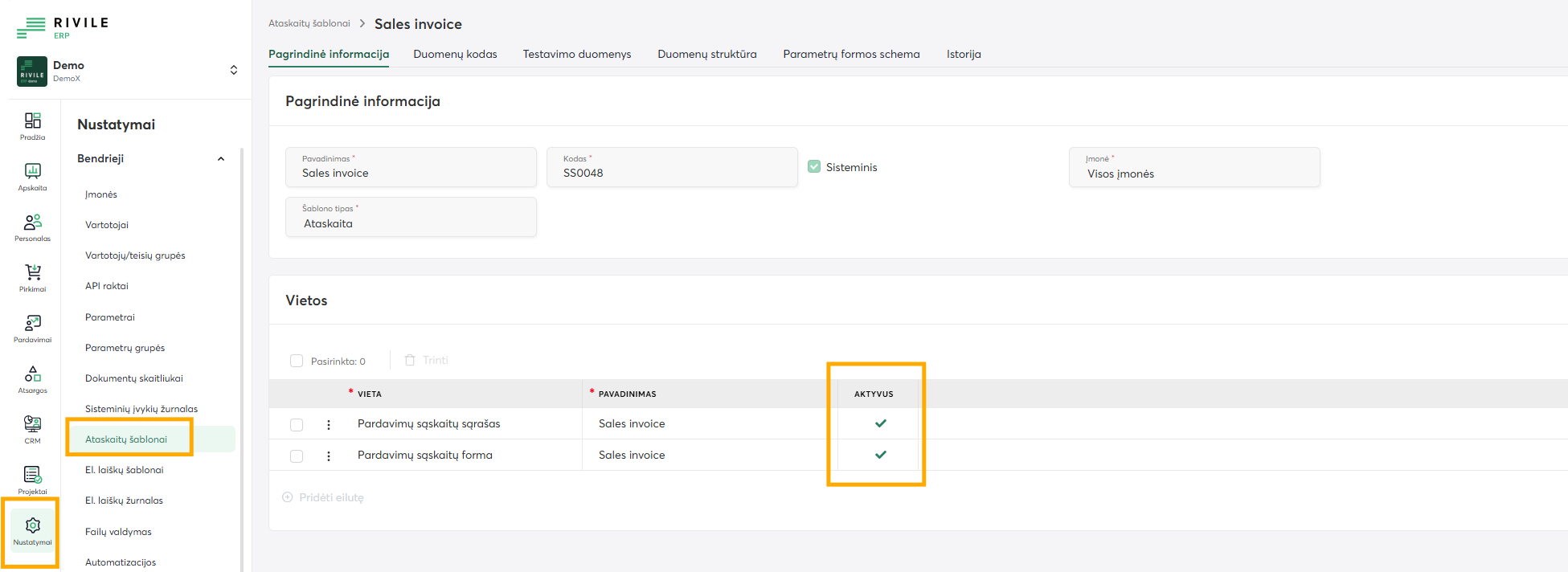The height and width of the screenshot is (572, 1568).
Task: Switch to the Duomenų kodas tab
Action: tap(455, 55)
